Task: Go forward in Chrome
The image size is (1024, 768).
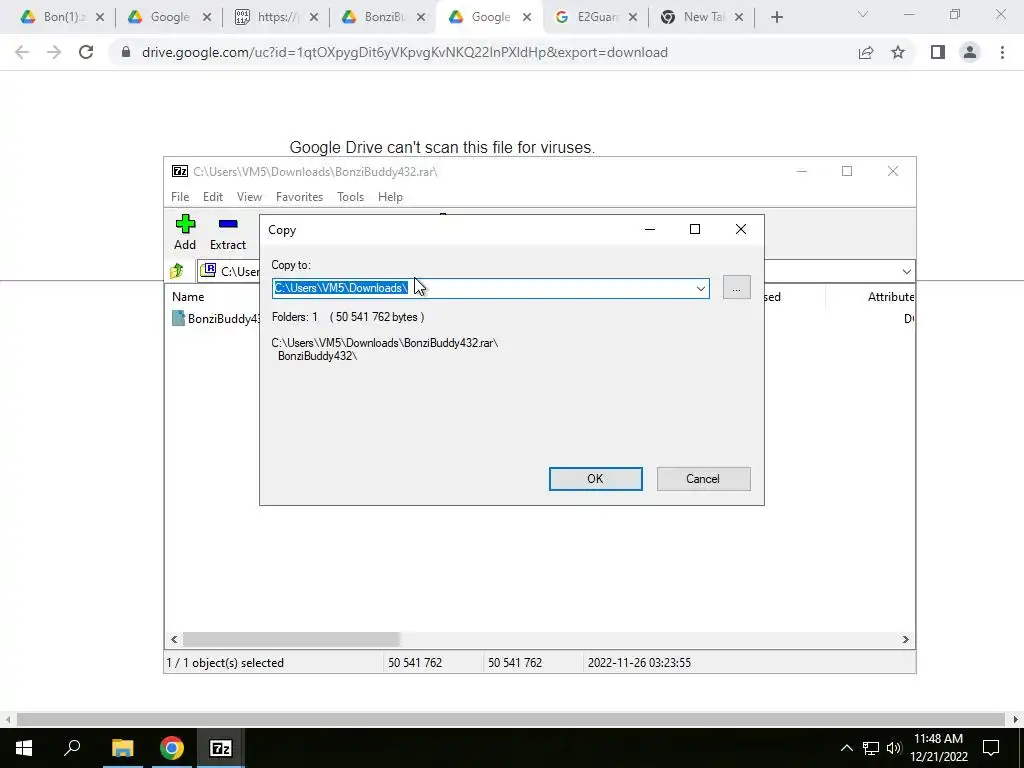Action: pyautogui.click(x=54, y=52)
